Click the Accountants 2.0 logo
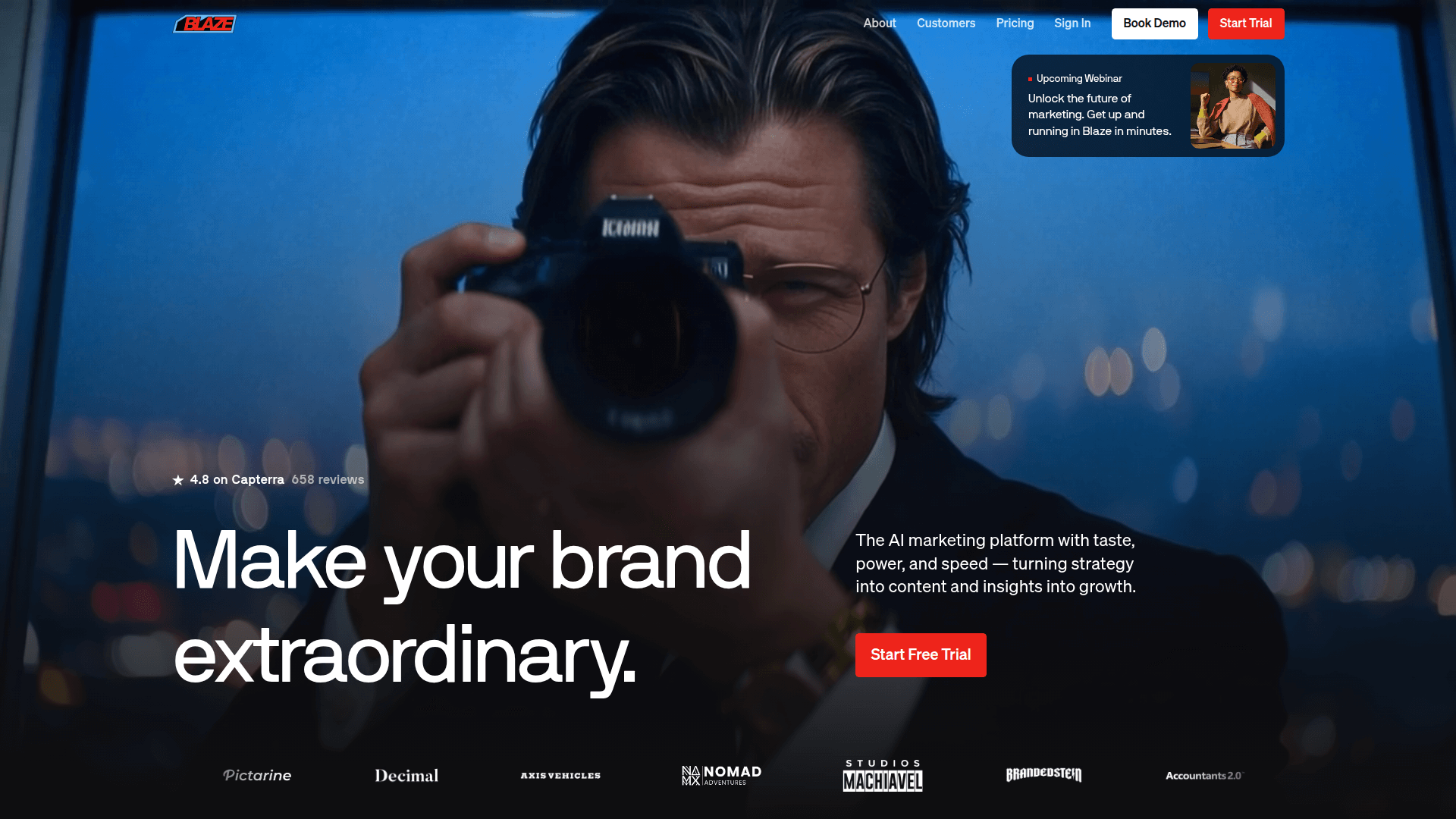Screen dimensions: 1456x819 coord(1205,776)
